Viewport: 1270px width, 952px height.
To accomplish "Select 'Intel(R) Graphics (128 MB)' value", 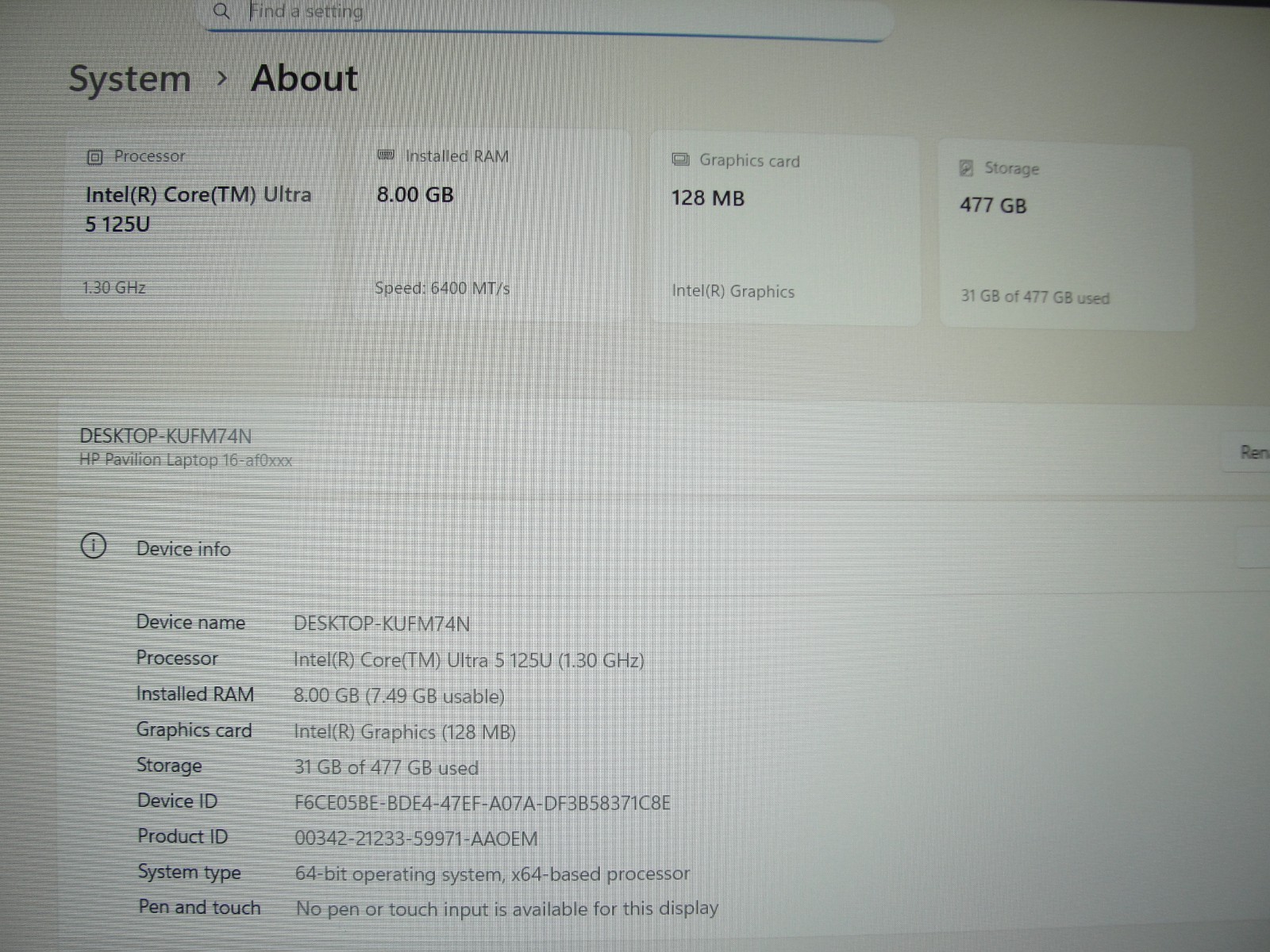I will (x=405, y=731).
